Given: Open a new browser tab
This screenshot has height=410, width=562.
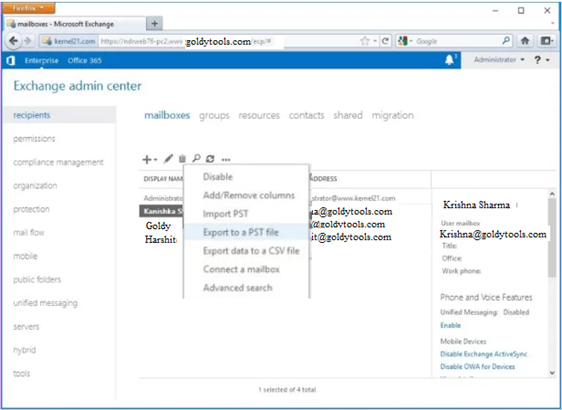Looking at the screenshot, I should [x=154, y=24].
